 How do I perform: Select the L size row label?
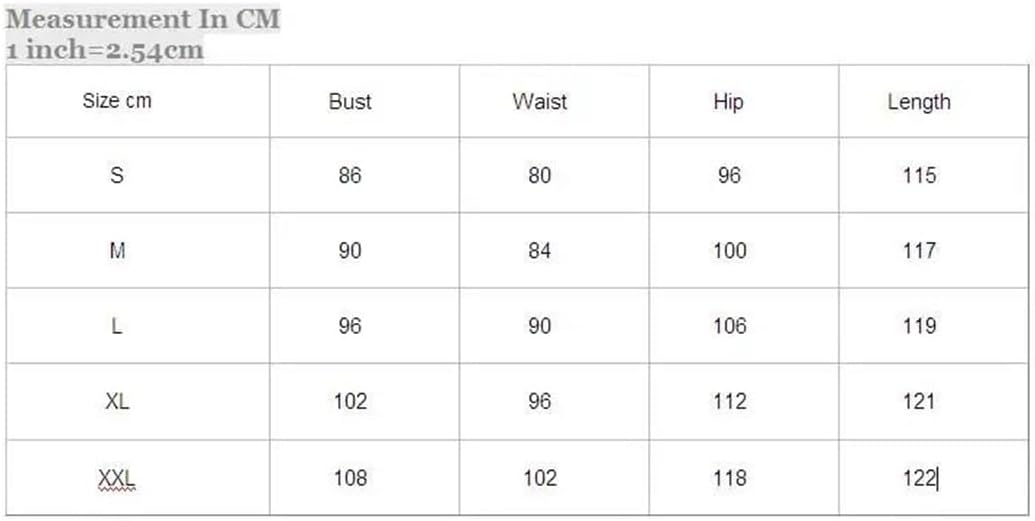click(117, 326)
